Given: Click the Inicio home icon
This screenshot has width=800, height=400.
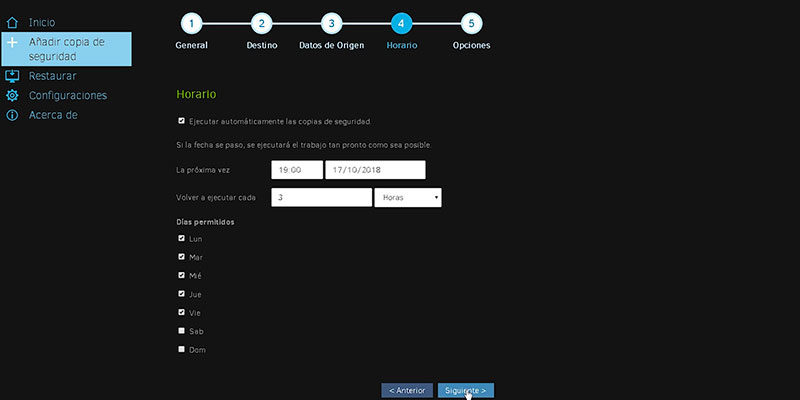Looking at the screenshot, I should 12,22.
